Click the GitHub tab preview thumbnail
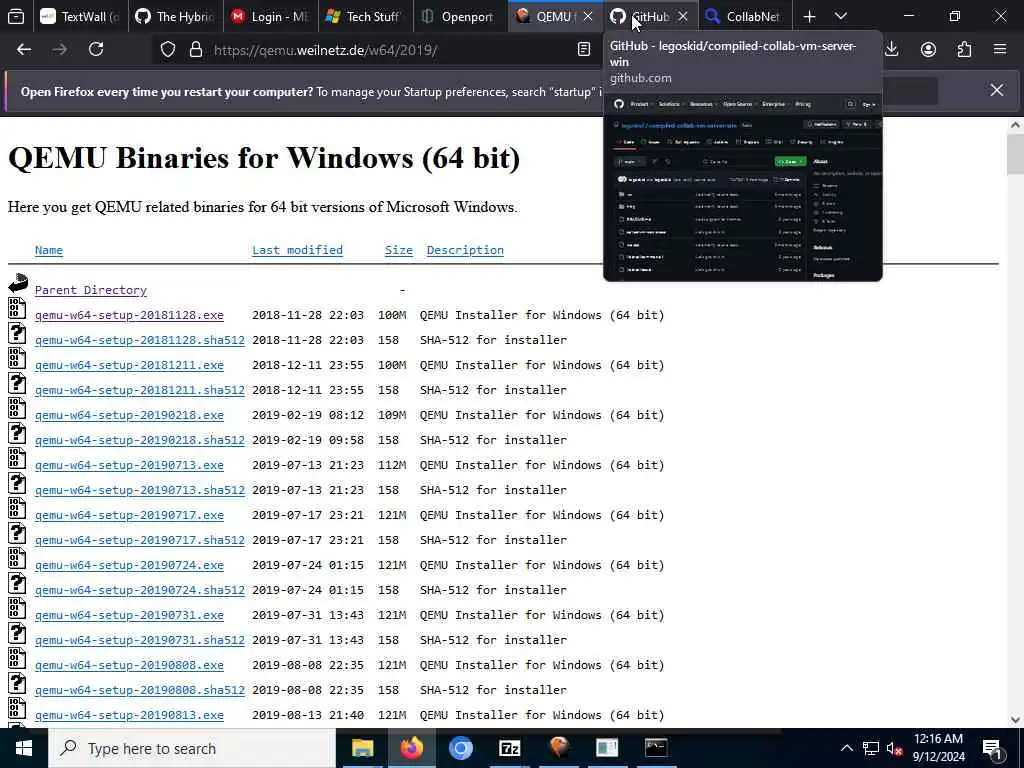The height and width of the screenshot is (768, 1024). [743, 187]
